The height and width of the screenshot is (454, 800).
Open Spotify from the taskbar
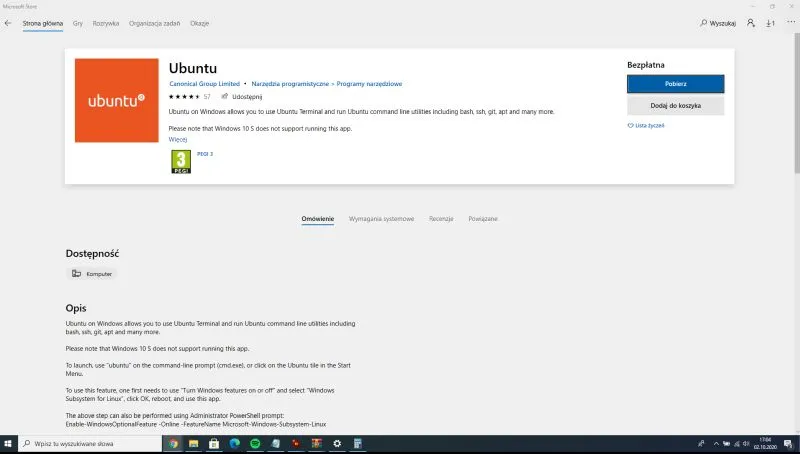click(255, 443)
